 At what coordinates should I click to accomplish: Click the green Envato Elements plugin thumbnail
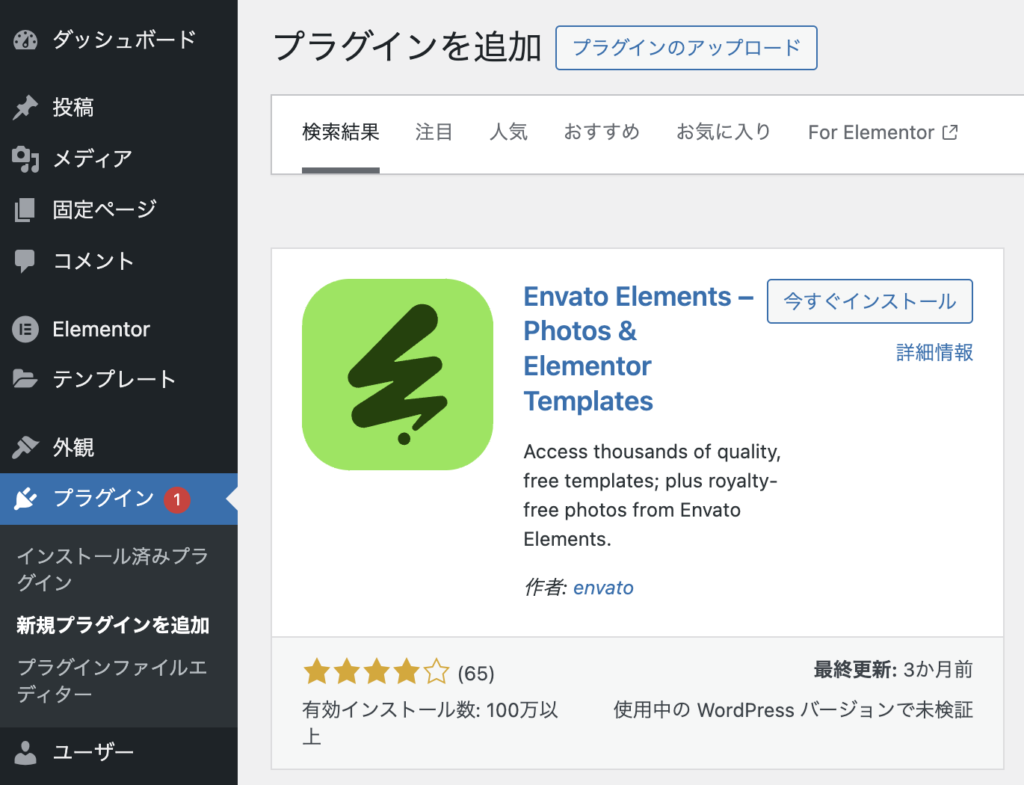coord(398,374)
